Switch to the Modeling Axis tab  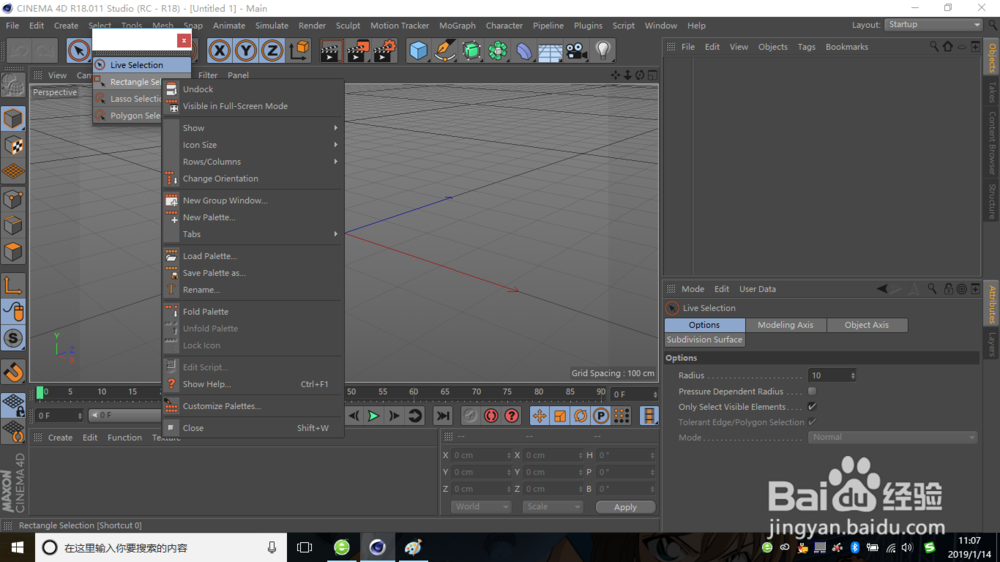[785, 325]
